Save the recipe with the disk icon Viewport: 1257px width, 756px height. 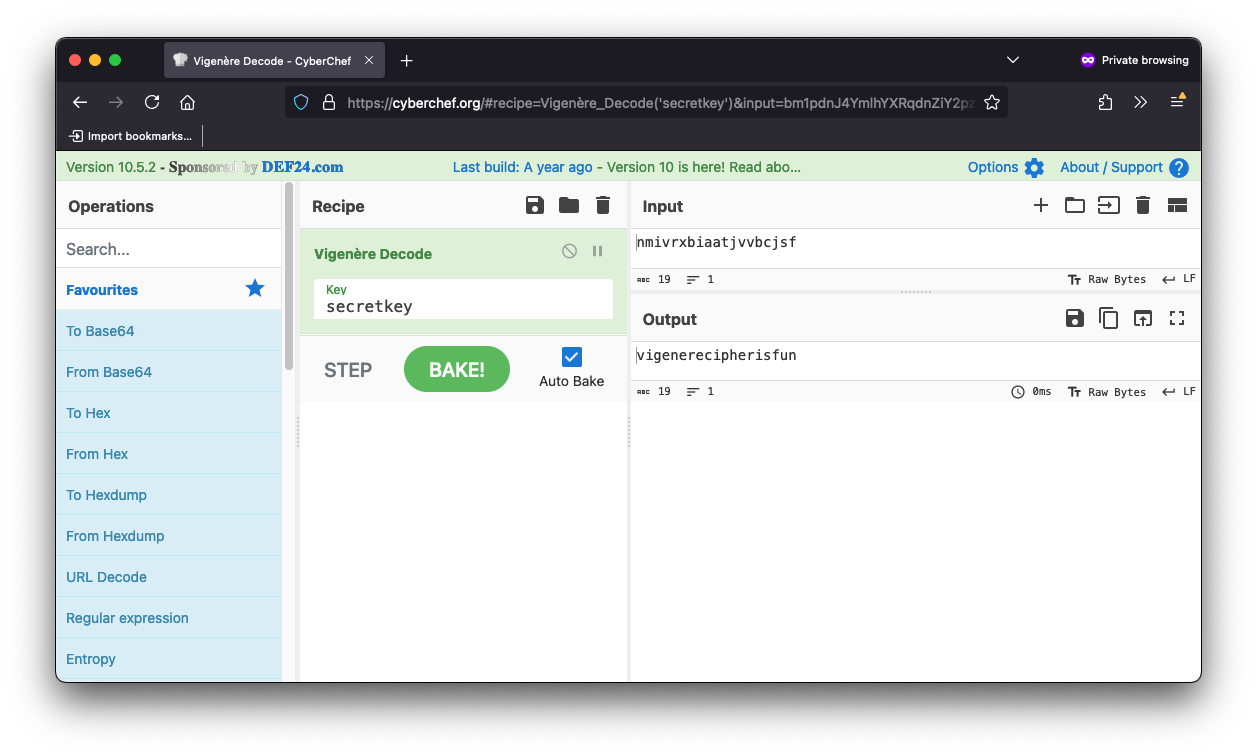pyautogui.click(x=535, y=206)
